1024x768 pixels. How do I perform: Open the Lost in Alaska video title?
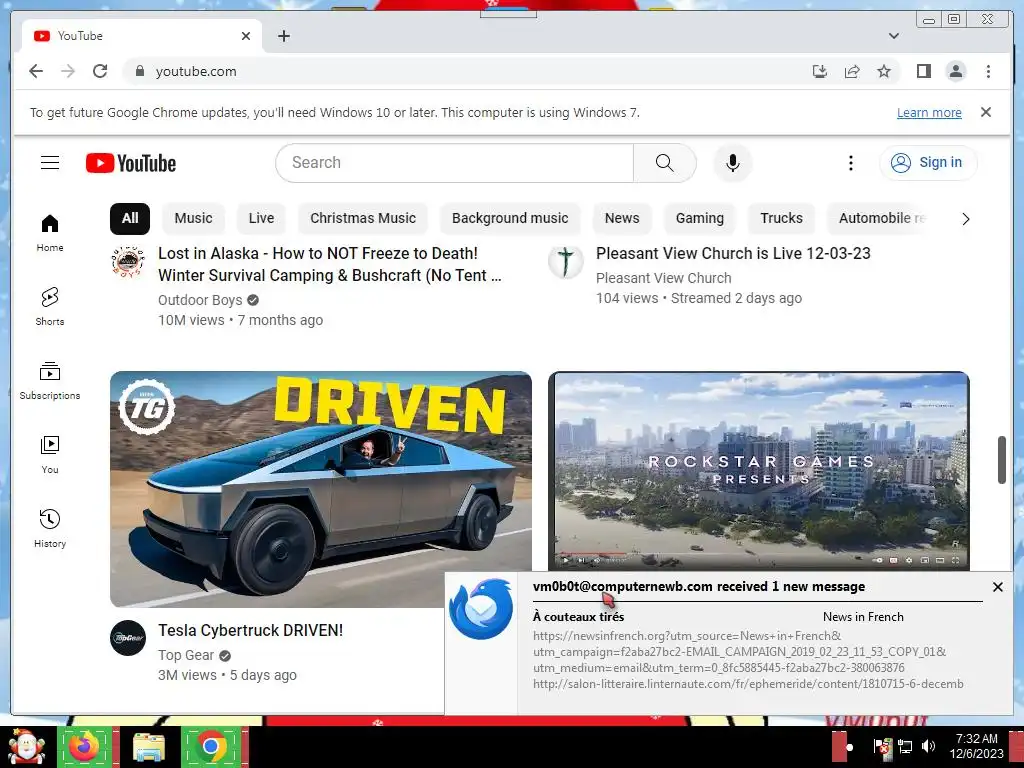pos(330,264)
